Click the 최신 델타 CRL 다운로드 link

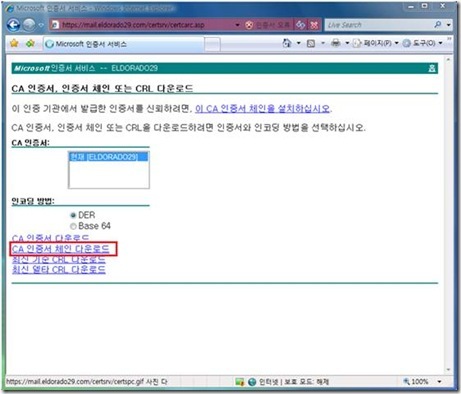59,269
